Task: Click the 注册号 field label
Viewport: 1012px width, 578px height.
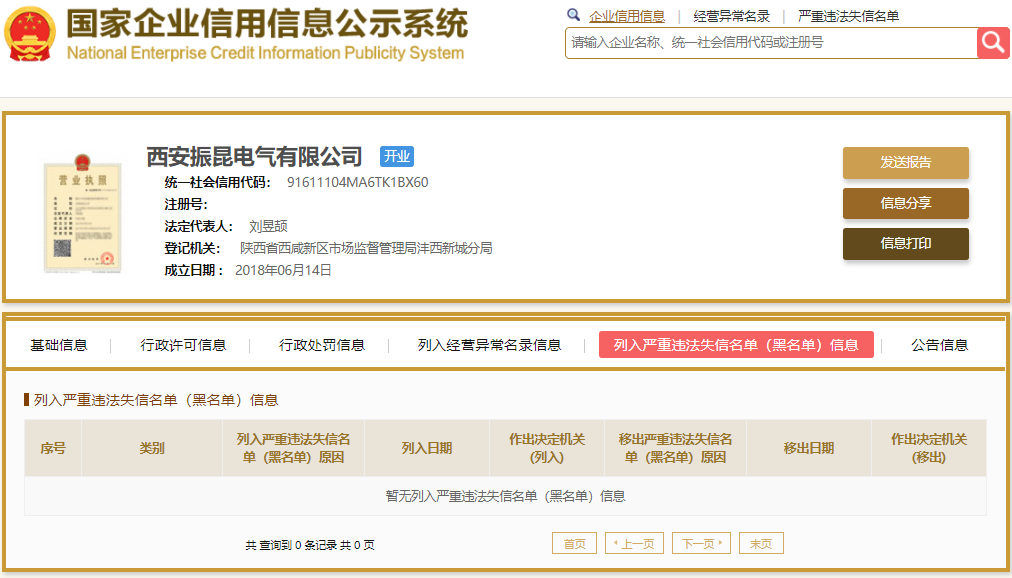Action: 186,204
